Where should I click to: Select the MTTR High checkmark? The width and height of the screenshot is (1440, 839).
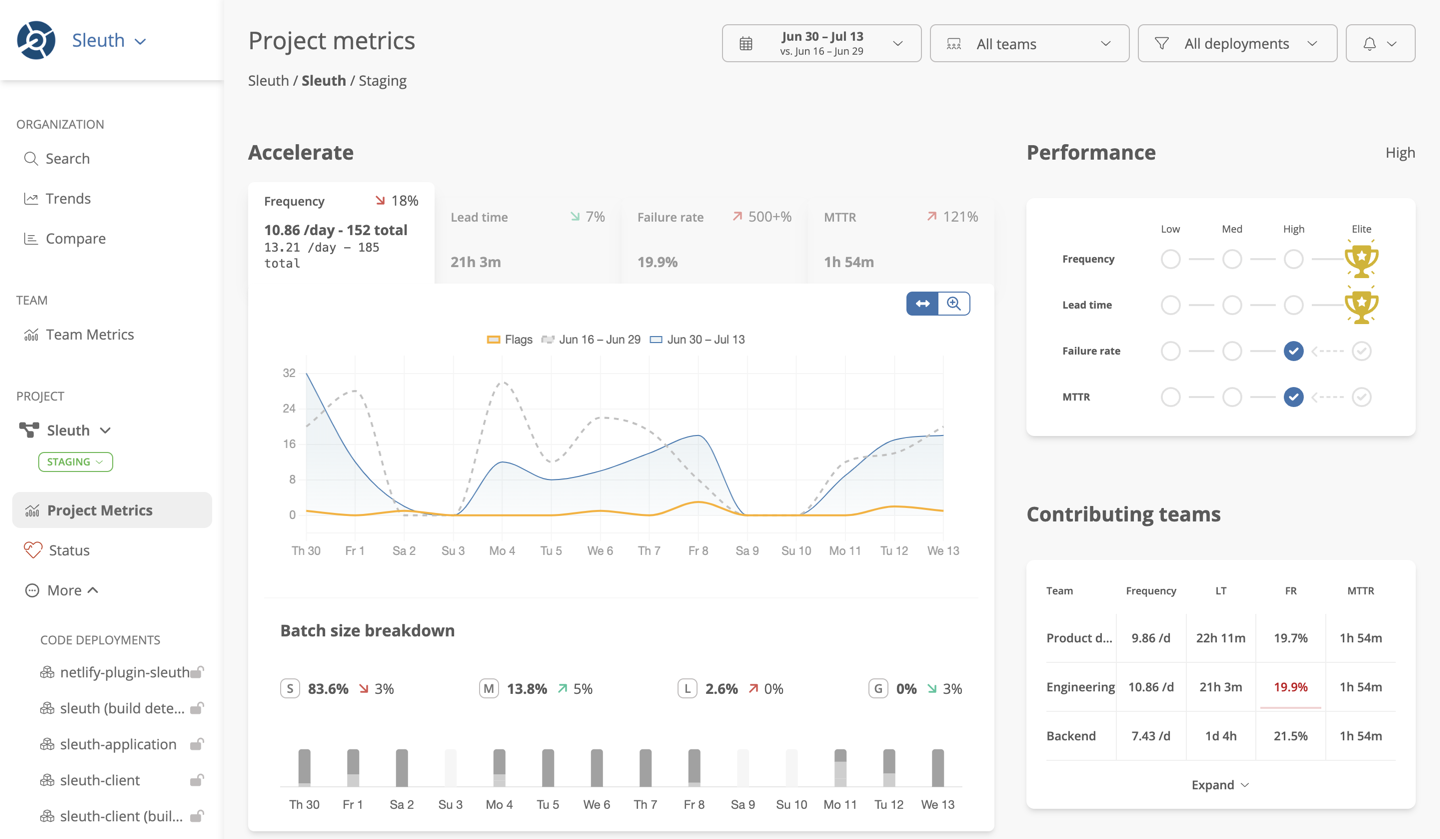1294,397
